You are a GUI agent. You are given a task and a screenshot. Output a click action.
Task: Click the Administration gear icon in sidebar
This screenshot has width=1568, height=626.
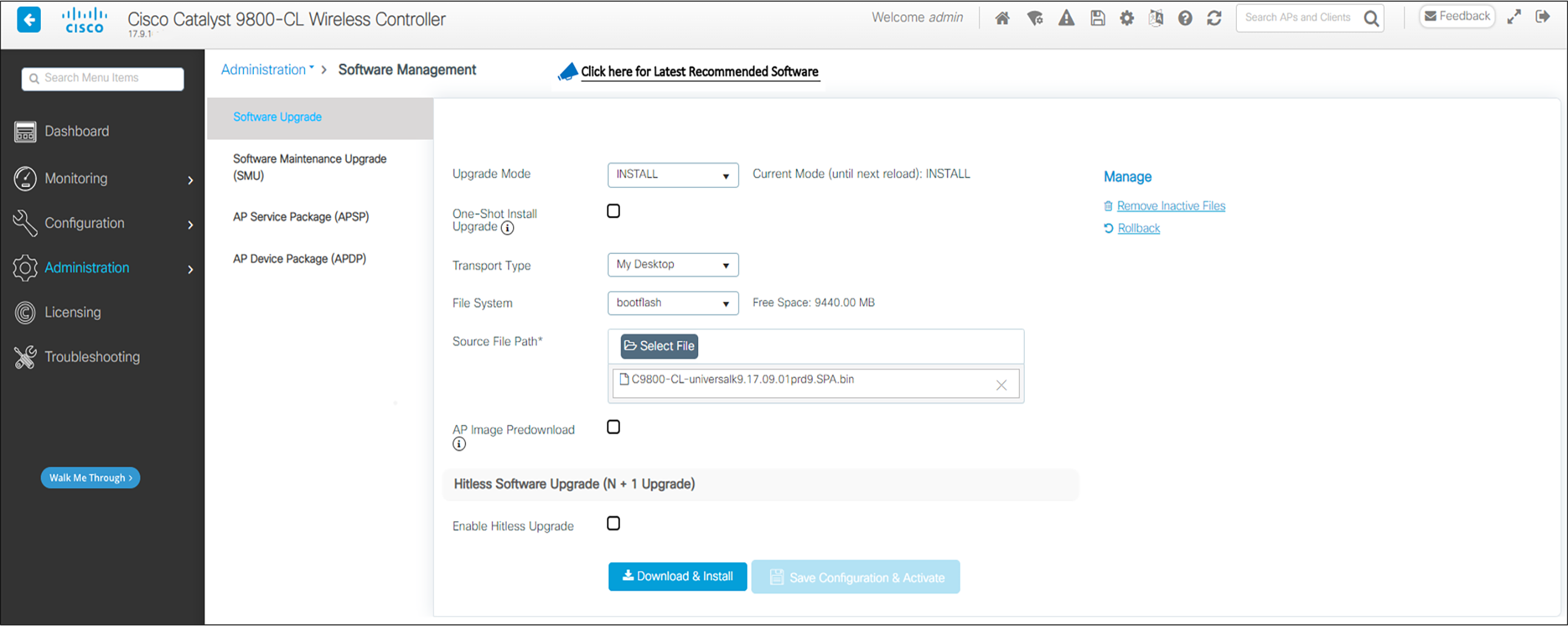(x=25, y=268)
